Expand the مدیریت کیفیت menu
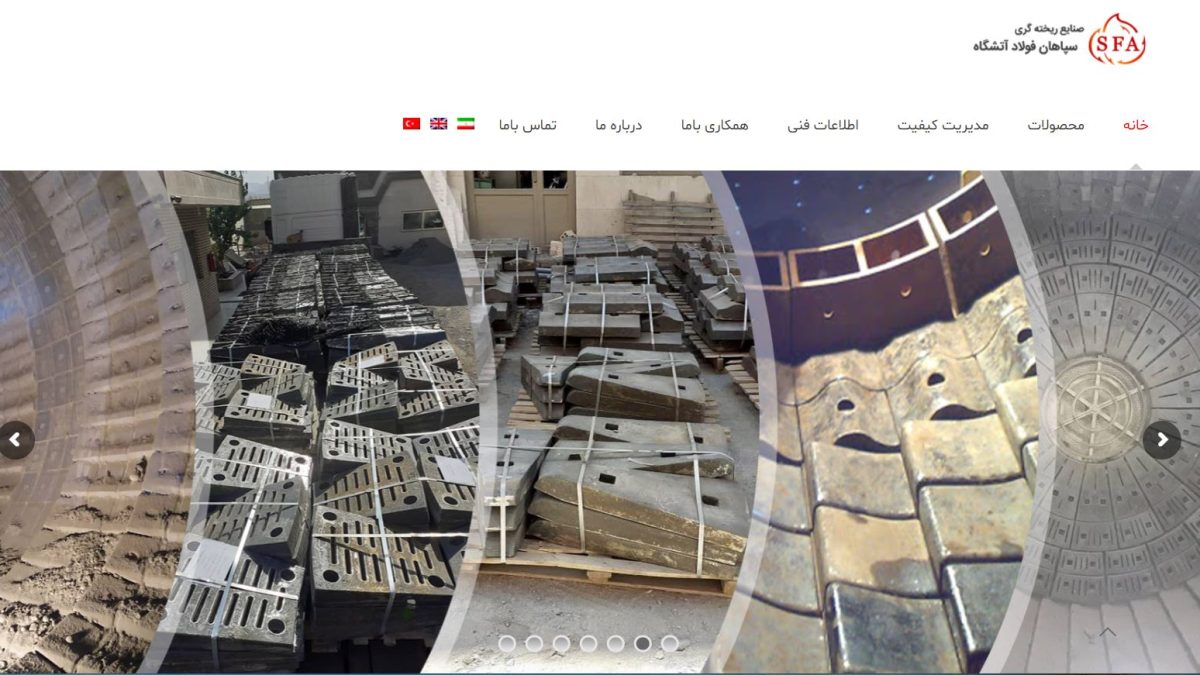 (x=942, y=125)
